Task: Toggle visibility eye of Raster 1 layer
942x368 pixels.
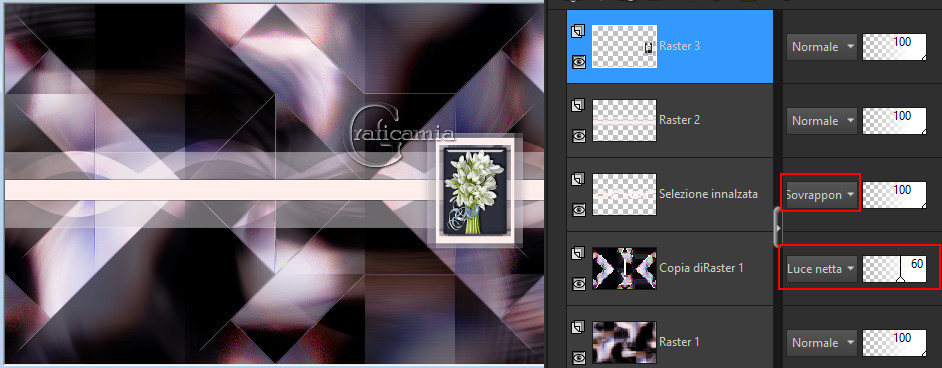Action: pyautogui.click(x=579, y=357)
